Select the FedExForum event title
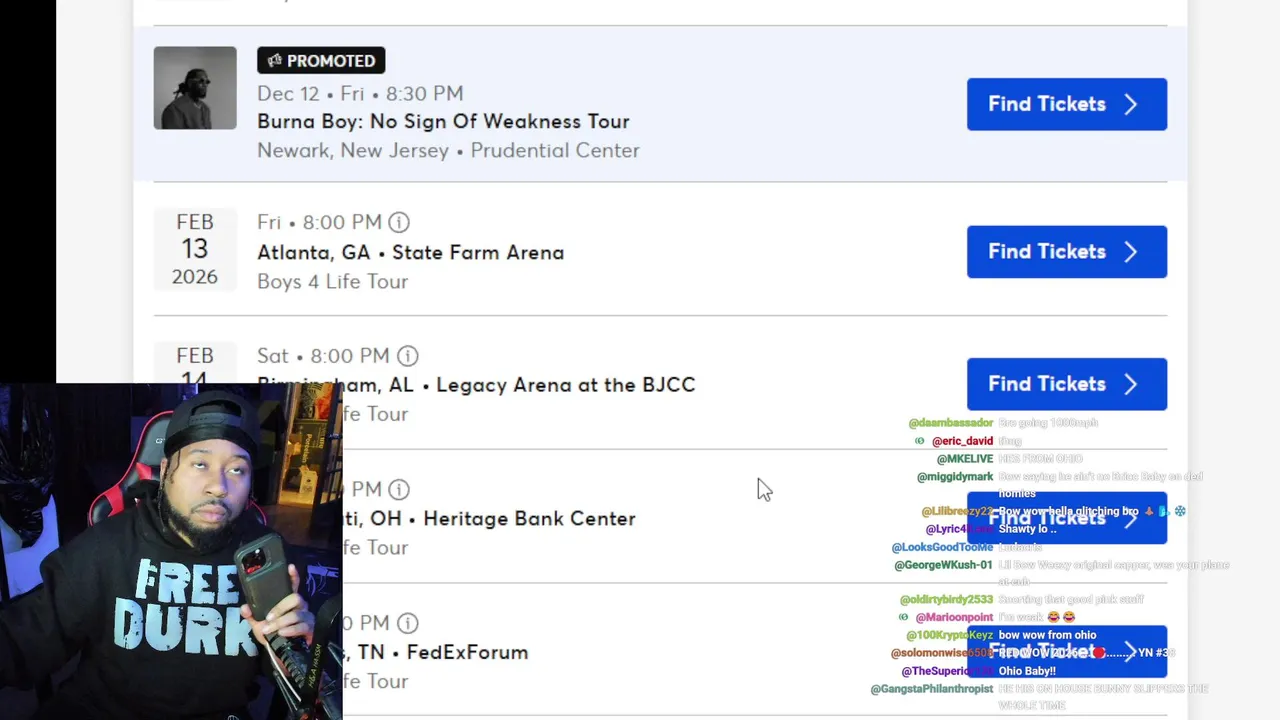Viewport: 1280px width, 720px height. pos(466,652)
